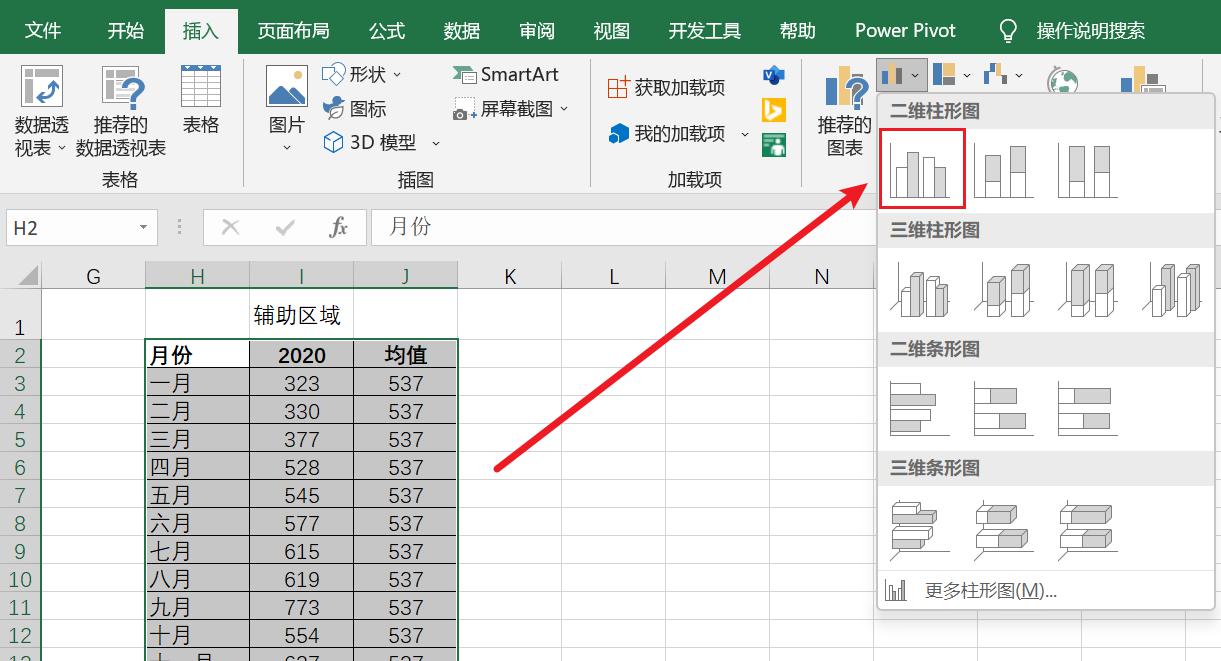Click 获取加载项 get add-ins
Screen dimensions: 1221x661
point(666,88)
